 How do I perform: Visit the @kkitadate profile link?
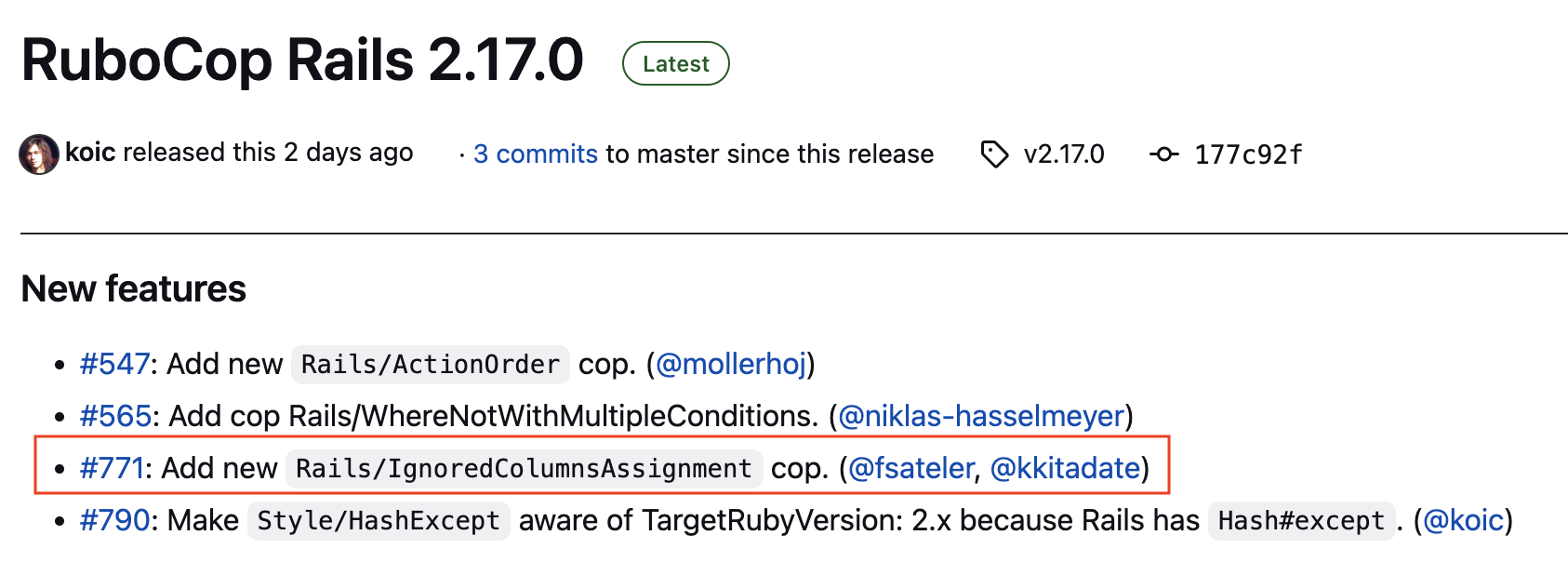click(x=1065, y=468)
